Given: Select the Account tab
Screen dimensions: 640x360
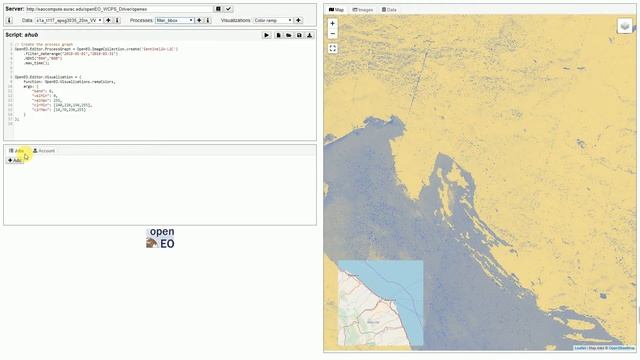Looking at the screenshot, I should click(x=44, y=151).
